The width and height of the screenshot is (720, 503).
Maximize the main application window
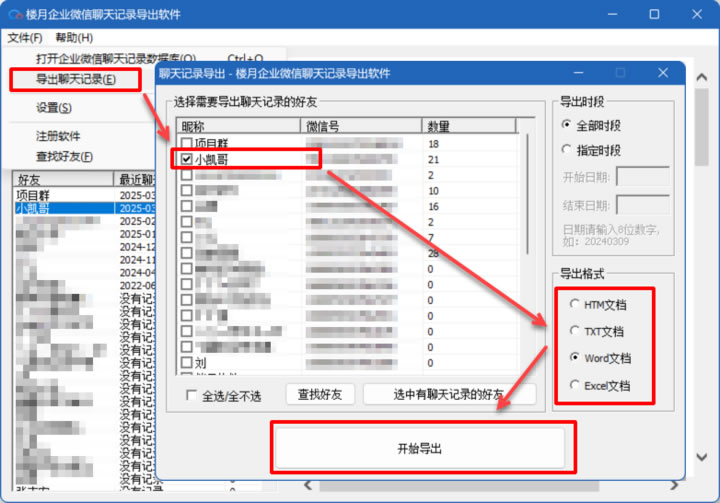click(654, 14)
